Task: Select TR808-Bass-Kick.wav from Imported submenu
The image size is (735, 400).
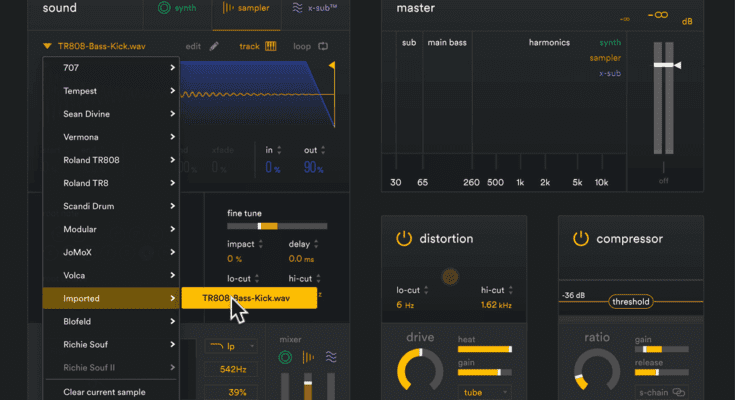Action: click(249, 298)
